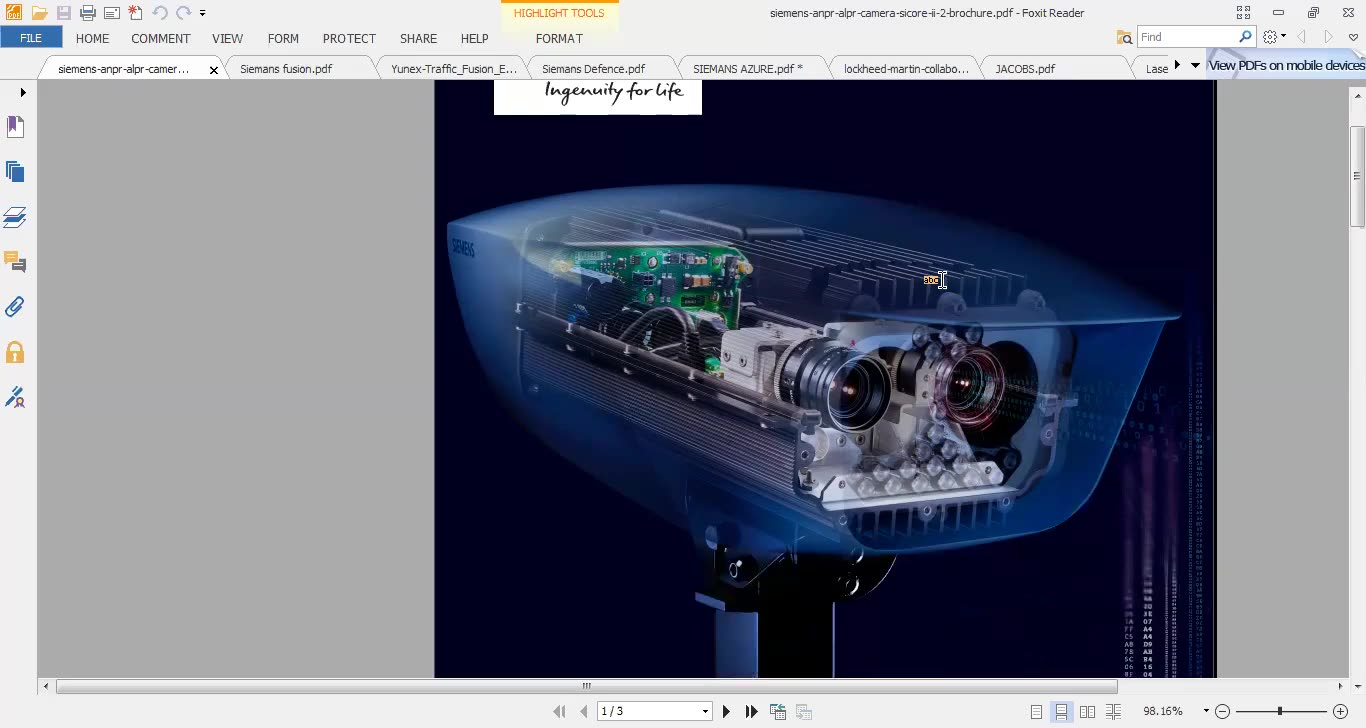
Task: Switch to facing pages view
Action: (x=1087, y=711)
